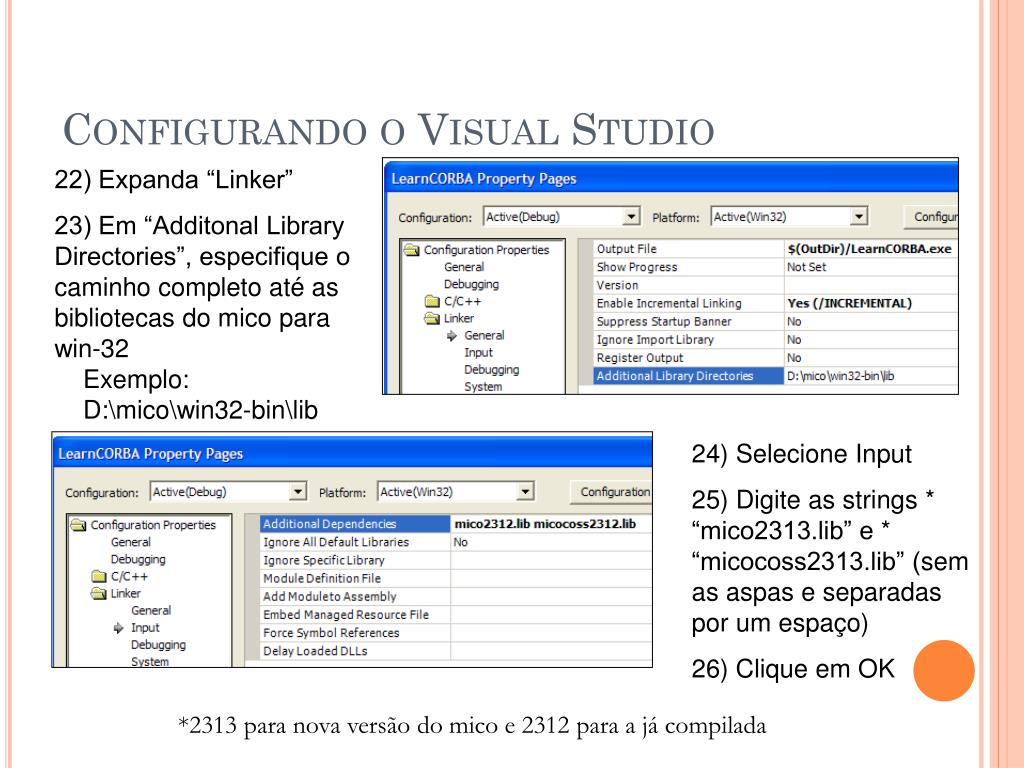Select Linker Input item in lower tree
Image resolution: width=1024 pixels, height=768 pixels.
point(145,627)
